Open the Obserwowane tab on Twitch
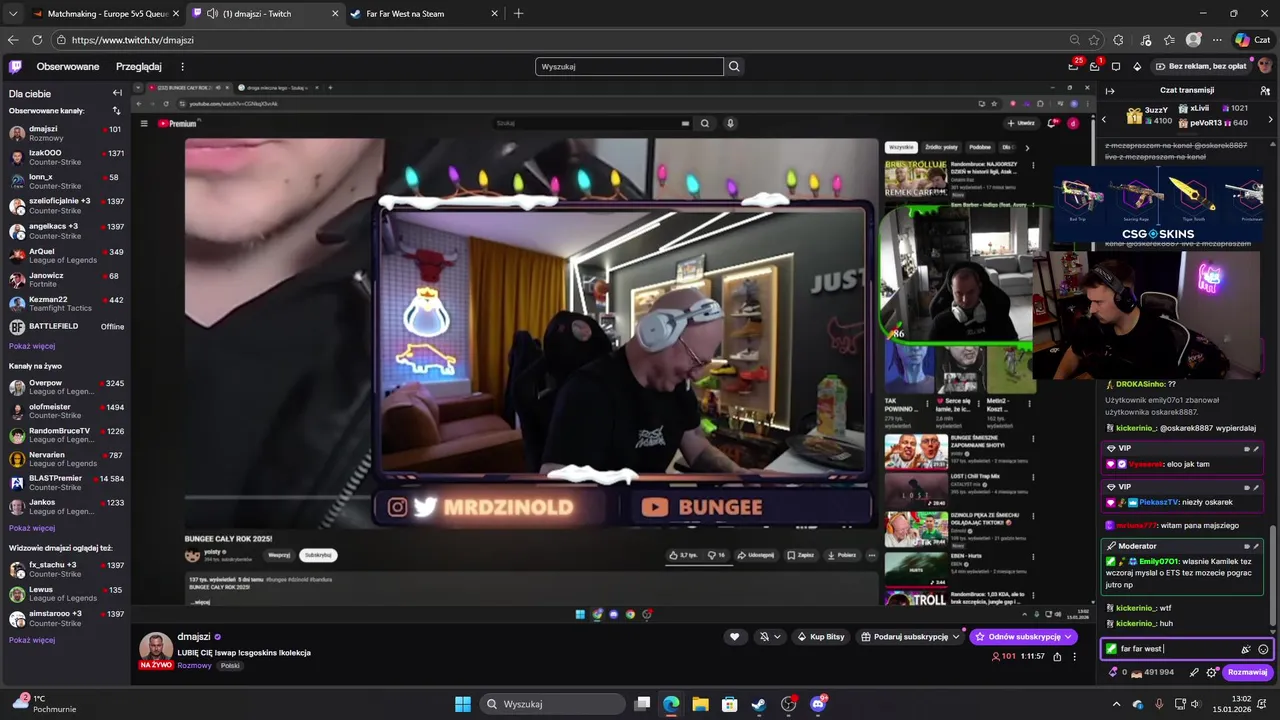The height and width of the screenshot is (720, 1280). point(68,67)
